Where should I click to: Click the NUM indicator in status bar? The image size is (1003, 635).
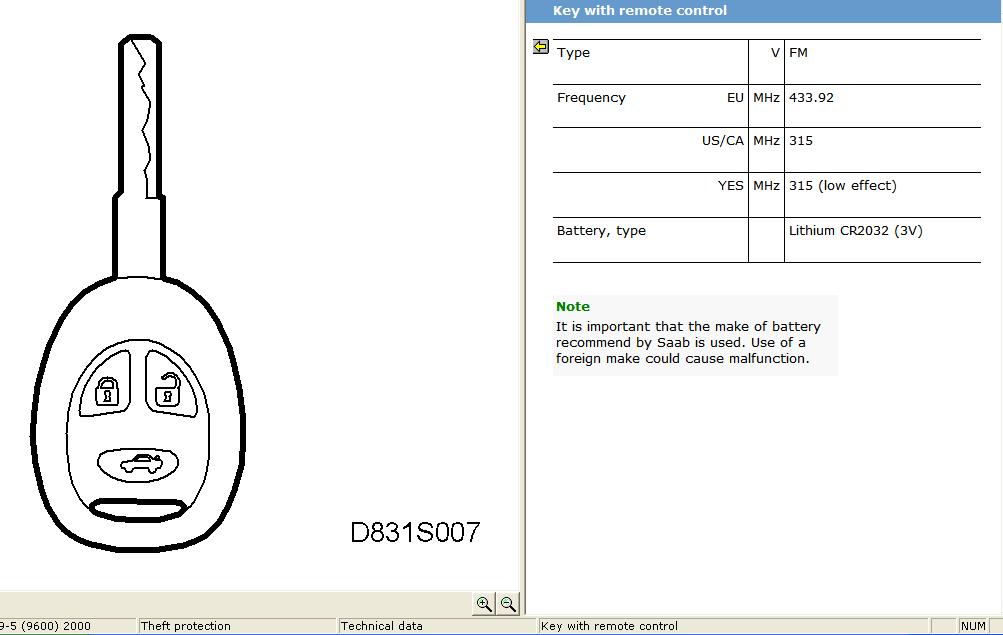(973, 626)
